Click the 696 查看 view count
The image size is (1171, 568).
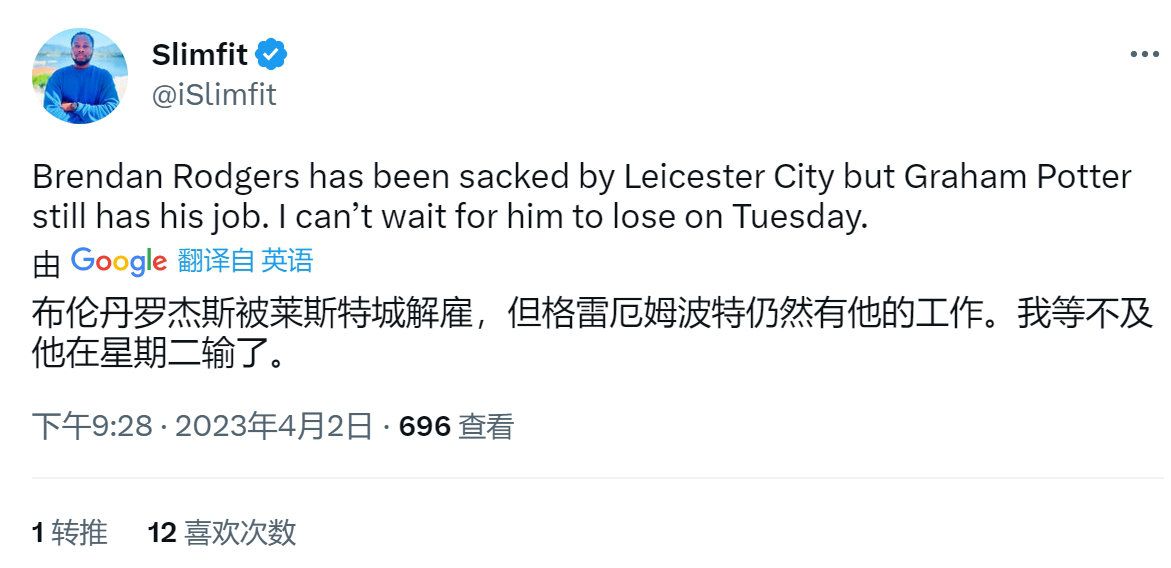(x=456, y=427)
